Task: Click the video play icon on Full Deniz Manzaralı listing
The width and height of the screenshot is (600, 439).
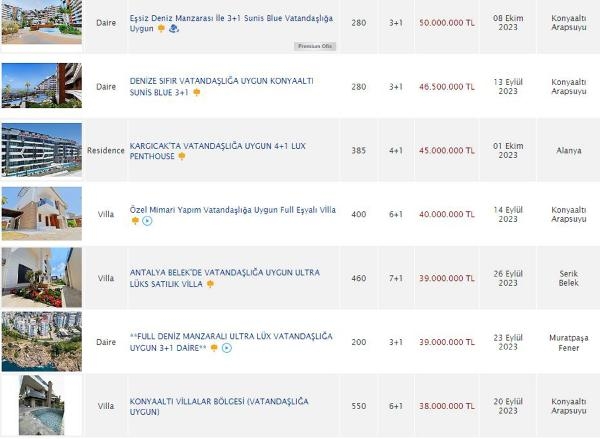Action: pyautogui.click(x=227, y=348)
